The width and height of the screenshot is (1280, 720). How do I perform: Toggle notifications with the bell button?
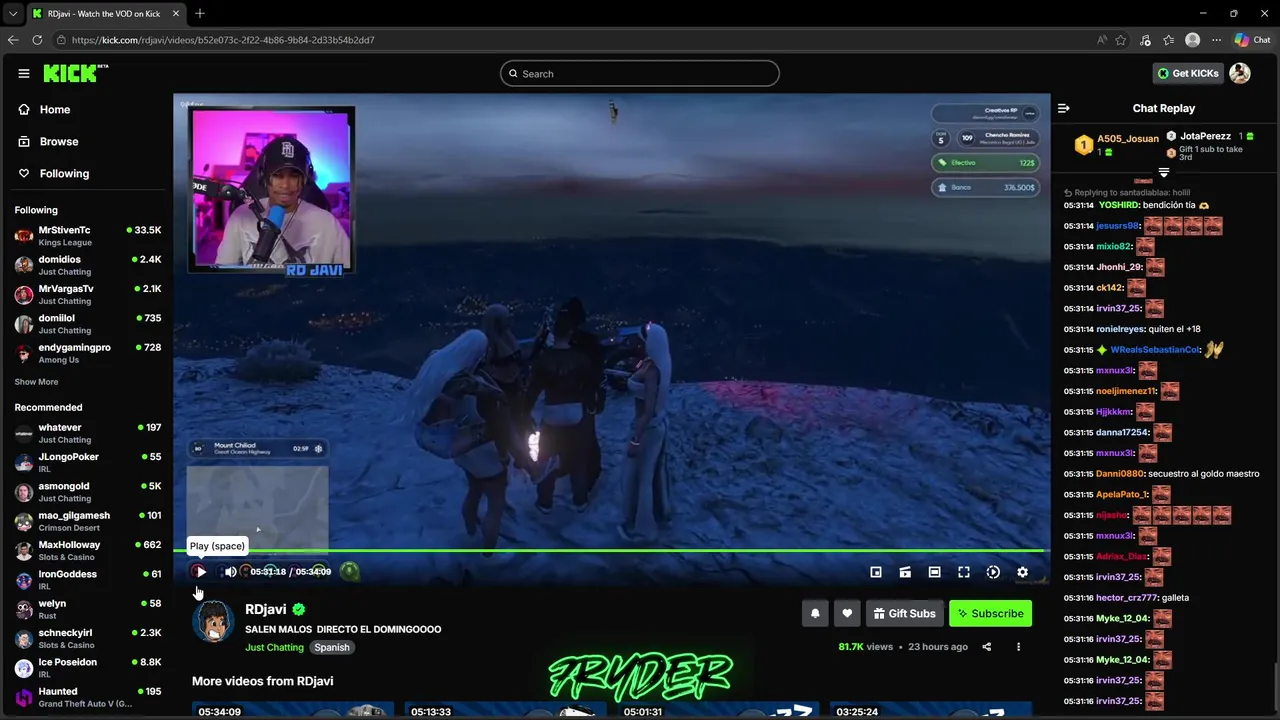[x=815, y=613]
